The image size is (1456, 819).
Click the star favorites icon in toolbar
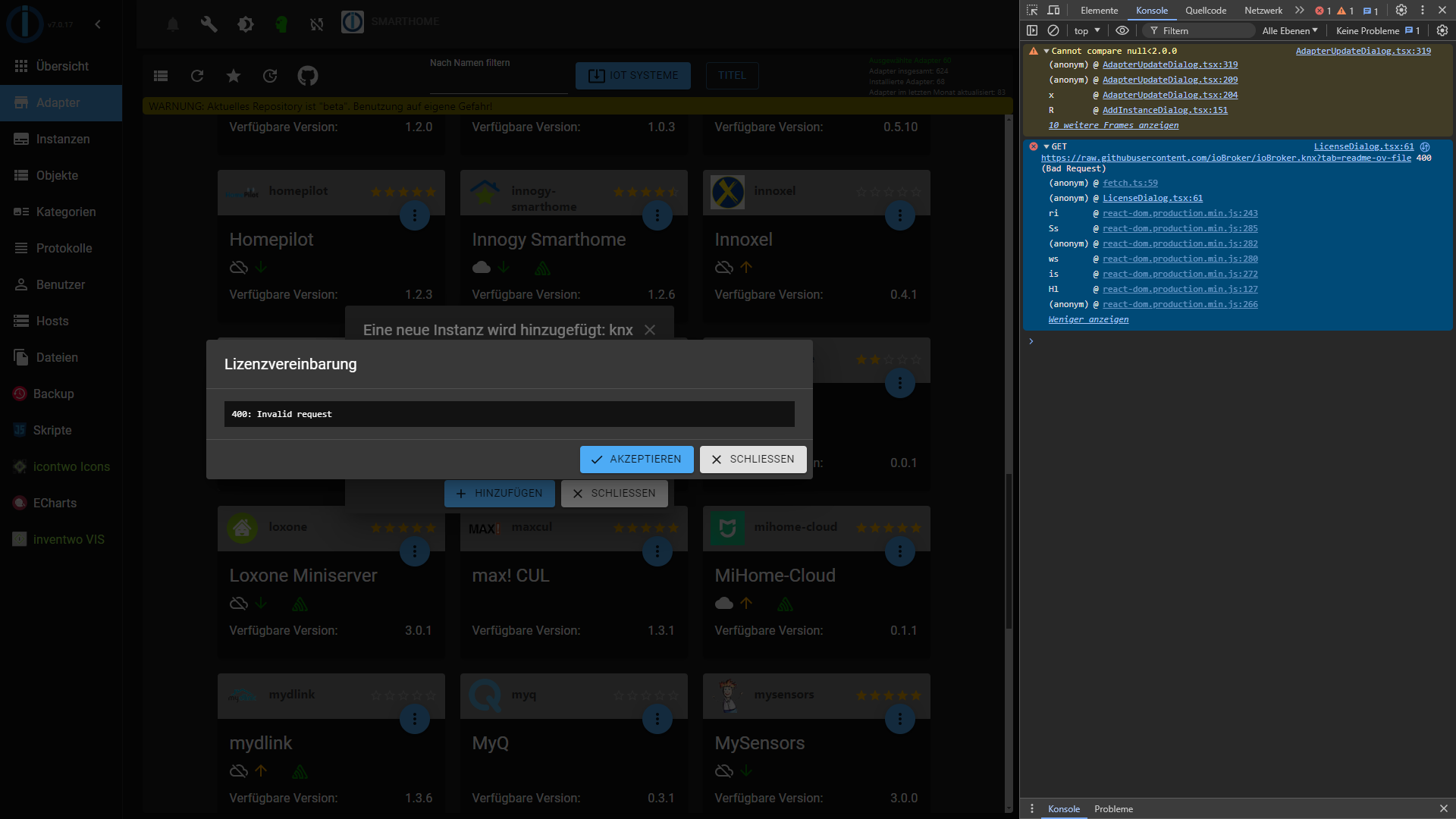tap(234, 76)
